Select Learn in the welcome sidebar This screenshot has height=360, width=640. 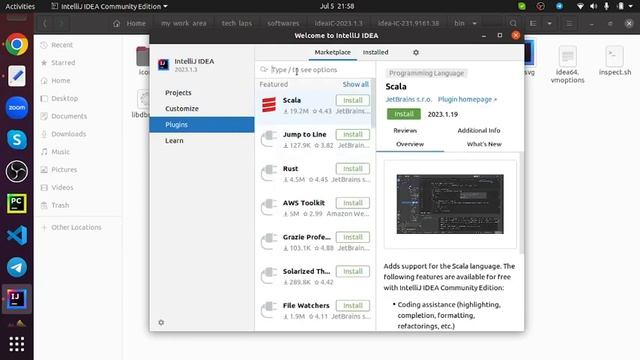202,140
